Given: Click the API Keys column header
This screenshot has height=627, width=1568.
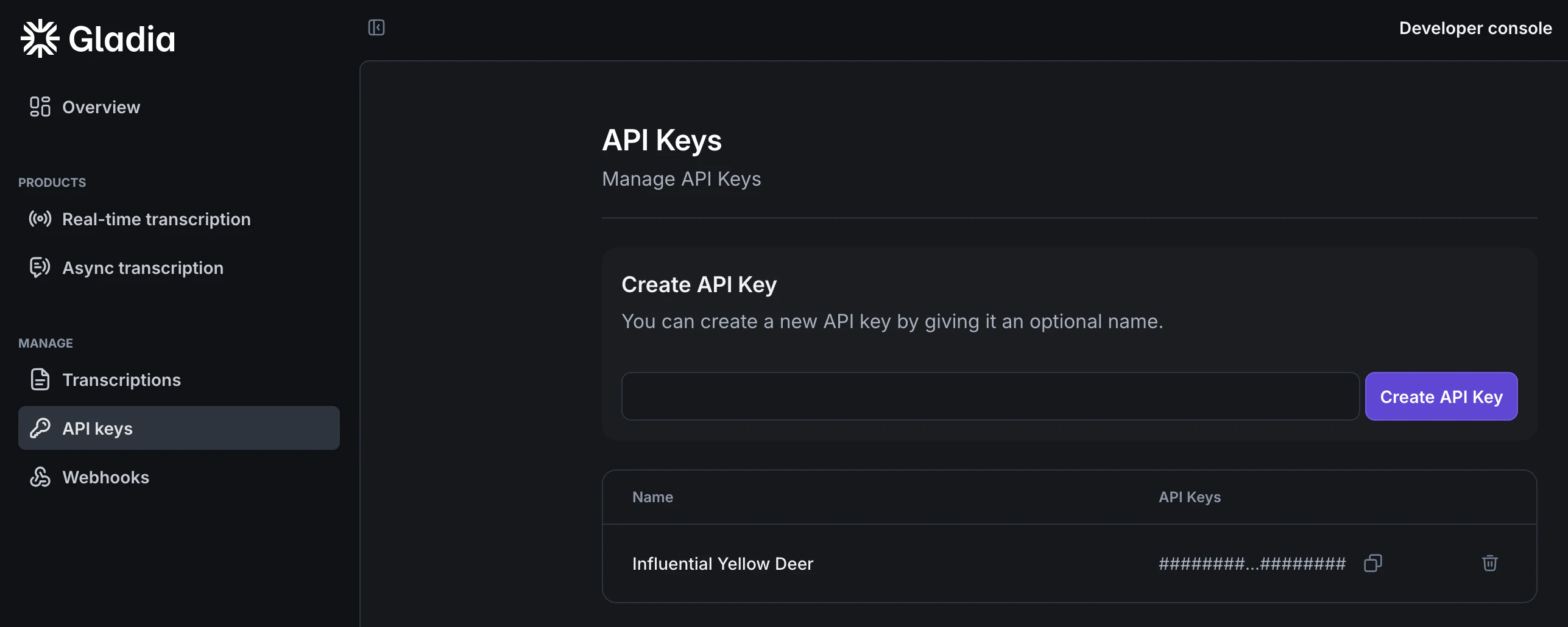Looking at the screenshot, I should [x=1189, y=497].
